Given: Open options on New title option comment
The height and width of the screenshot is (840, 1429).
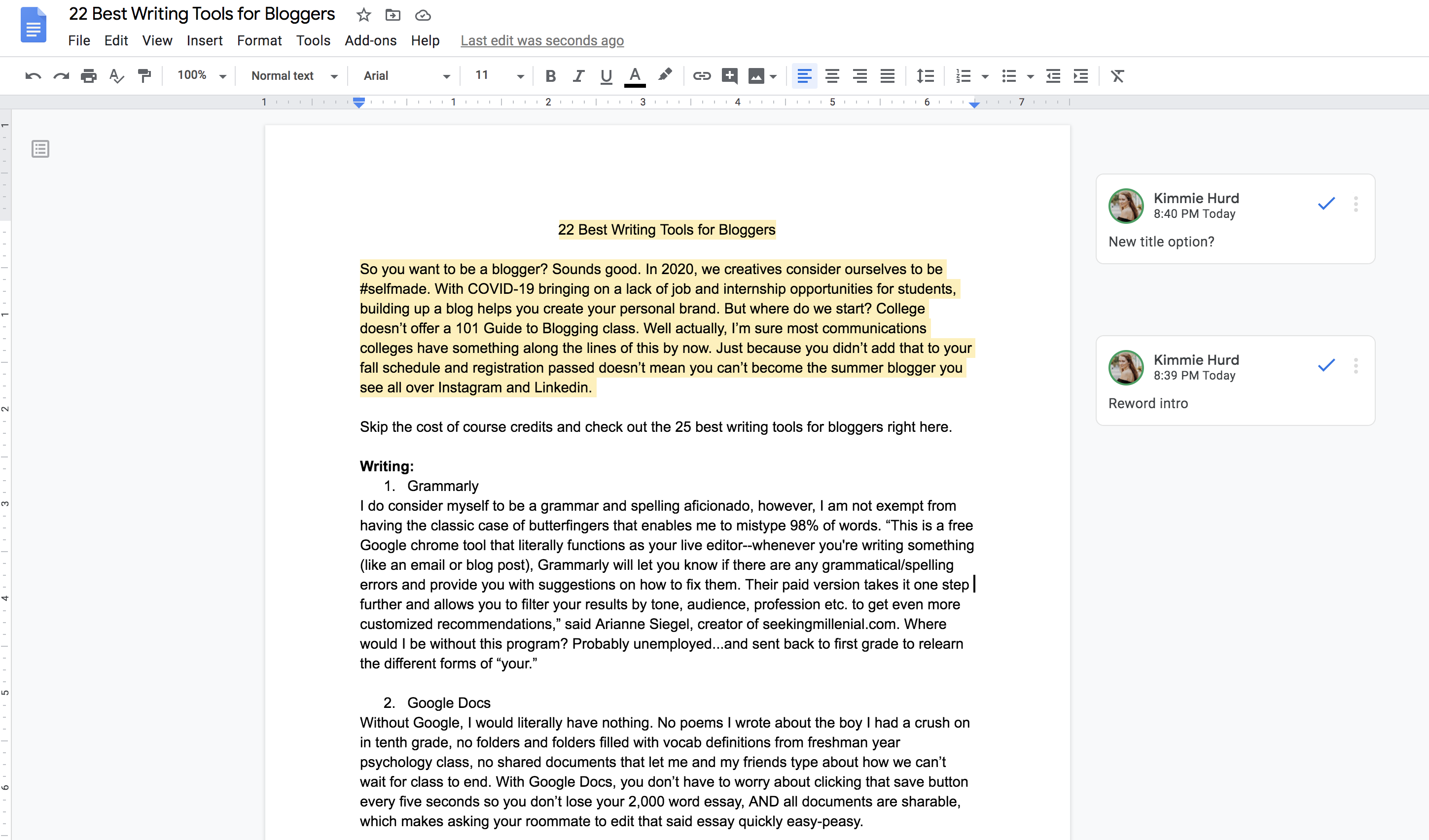Looking at the screenshot, I should (x=1356, y=204).
